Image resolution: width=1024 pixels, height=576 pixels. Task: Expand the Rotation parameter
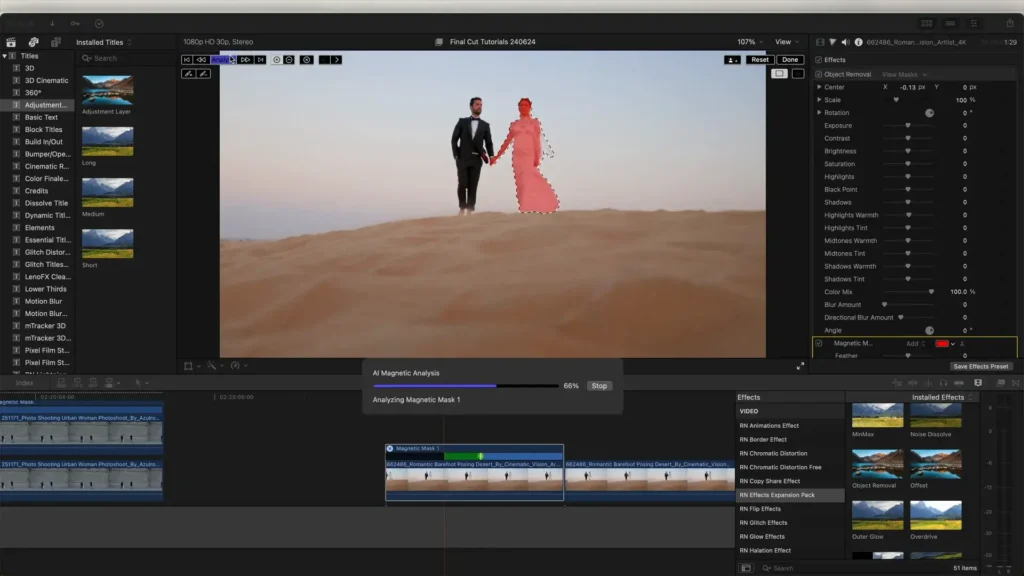(820, 112)
